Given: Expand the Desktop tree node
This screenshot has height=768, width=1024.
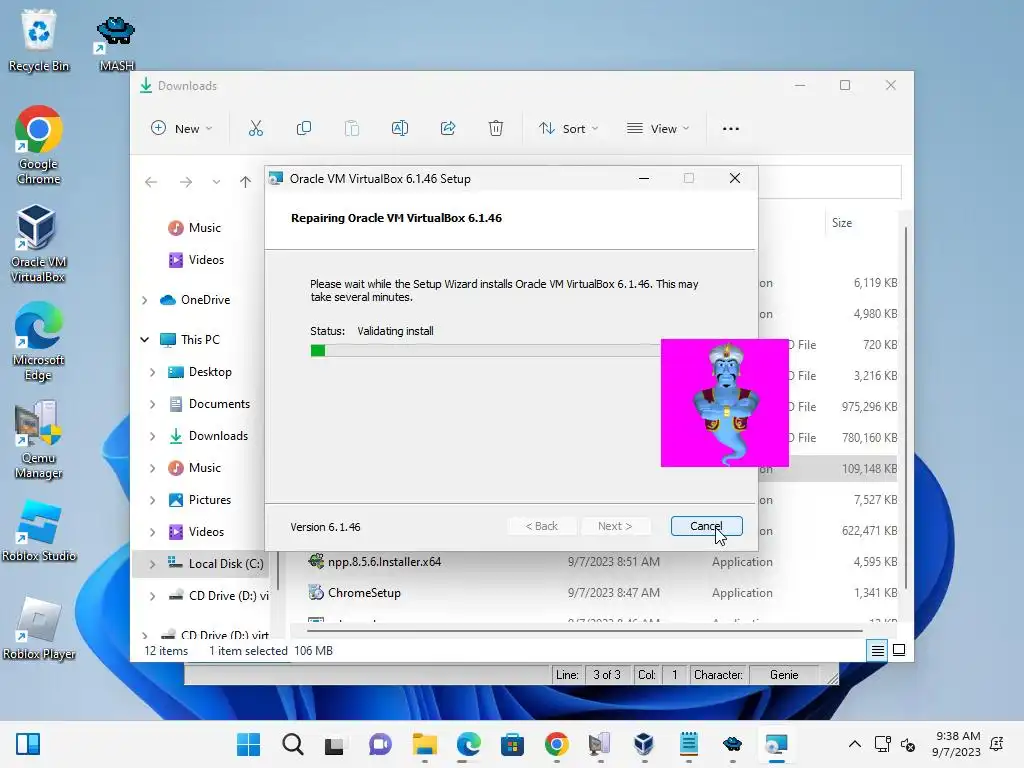Looking at the screenshot, I should click(152, 372).
